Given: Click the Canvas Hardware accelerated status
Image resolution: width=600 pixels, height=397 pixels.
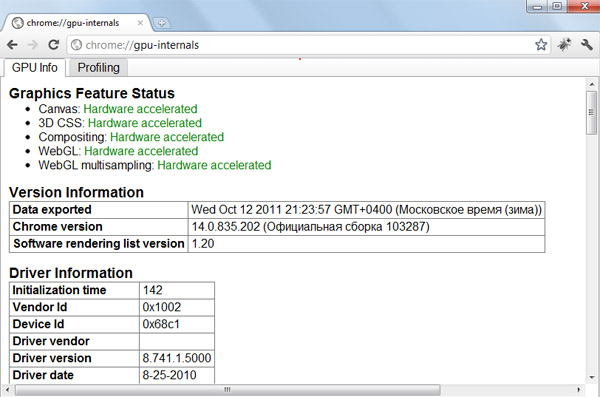Looking at the screenshot, I should pos(140,109).
